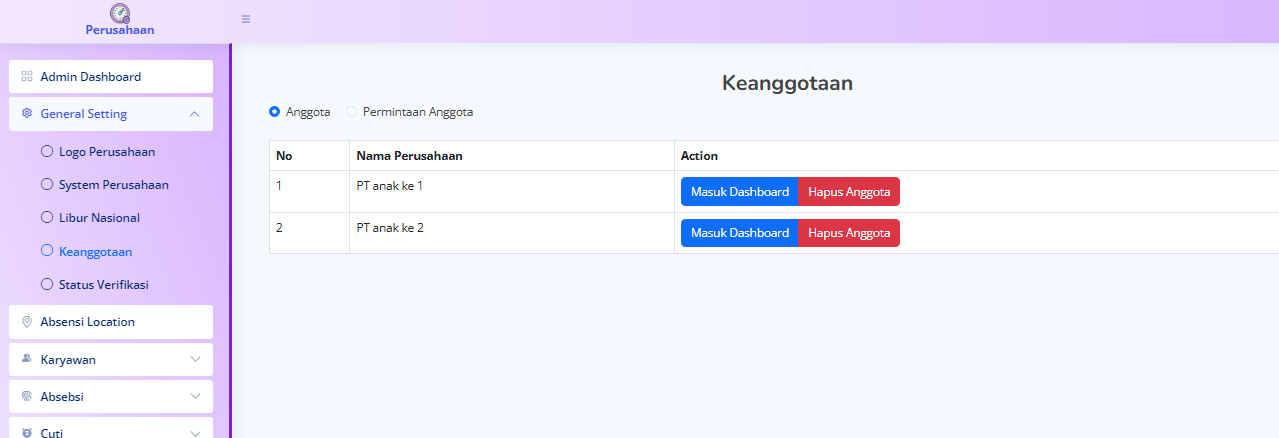Expand the Absebsi dropdown chevron
This screenshot has height=438, width=1279.
194,396
